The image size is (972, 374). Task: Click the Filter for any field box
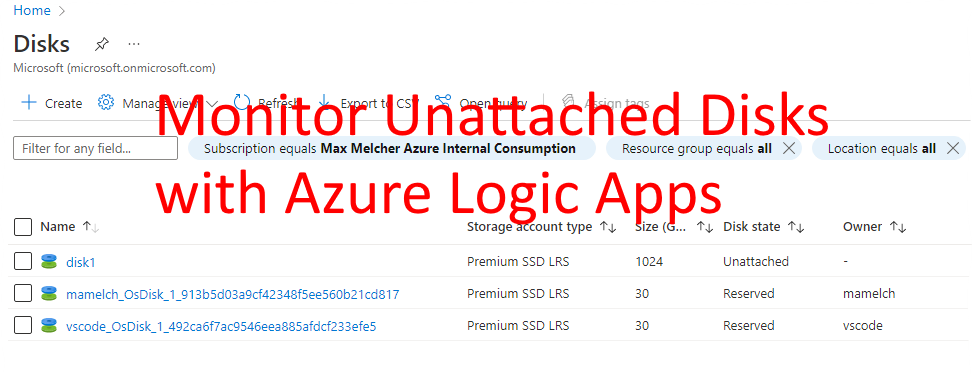(x=95, y=148)
